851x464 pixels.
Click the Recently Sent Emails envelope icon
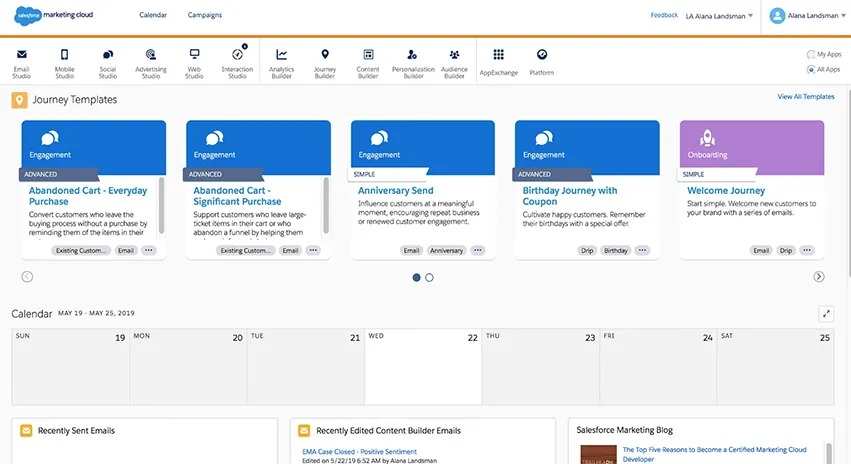[26, 430]
